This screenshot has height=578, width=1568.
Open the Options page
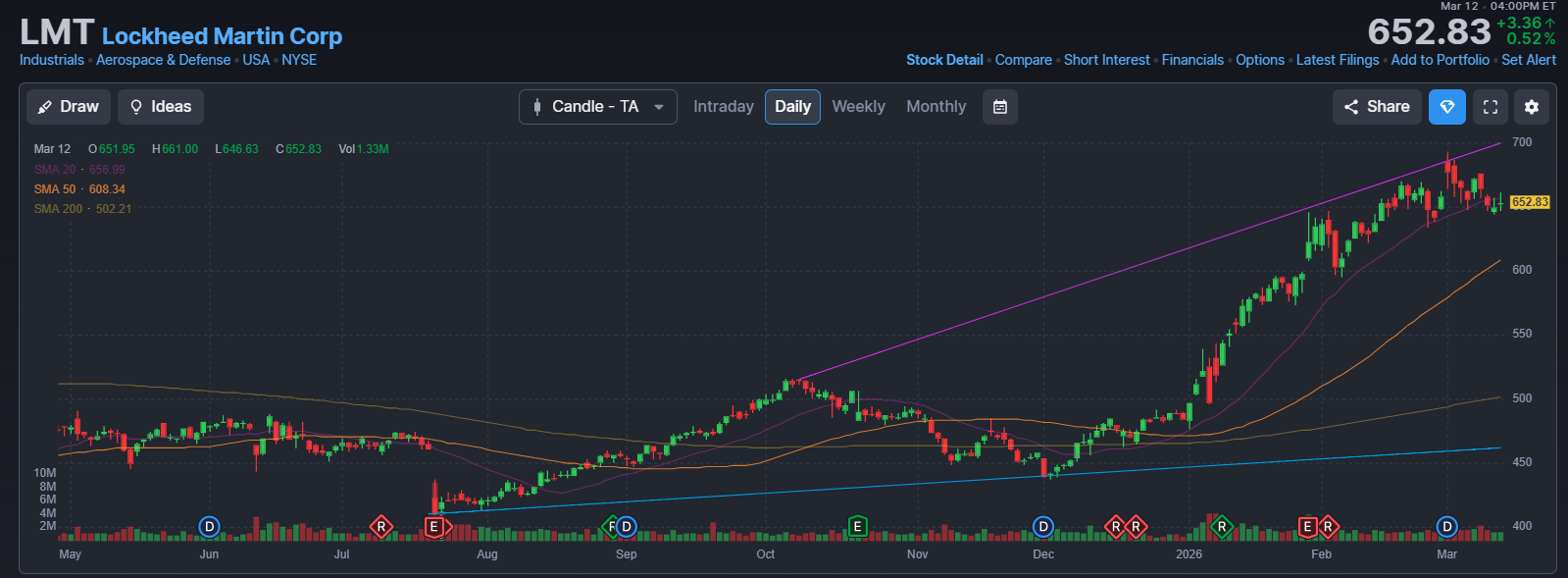[1259, 60]
